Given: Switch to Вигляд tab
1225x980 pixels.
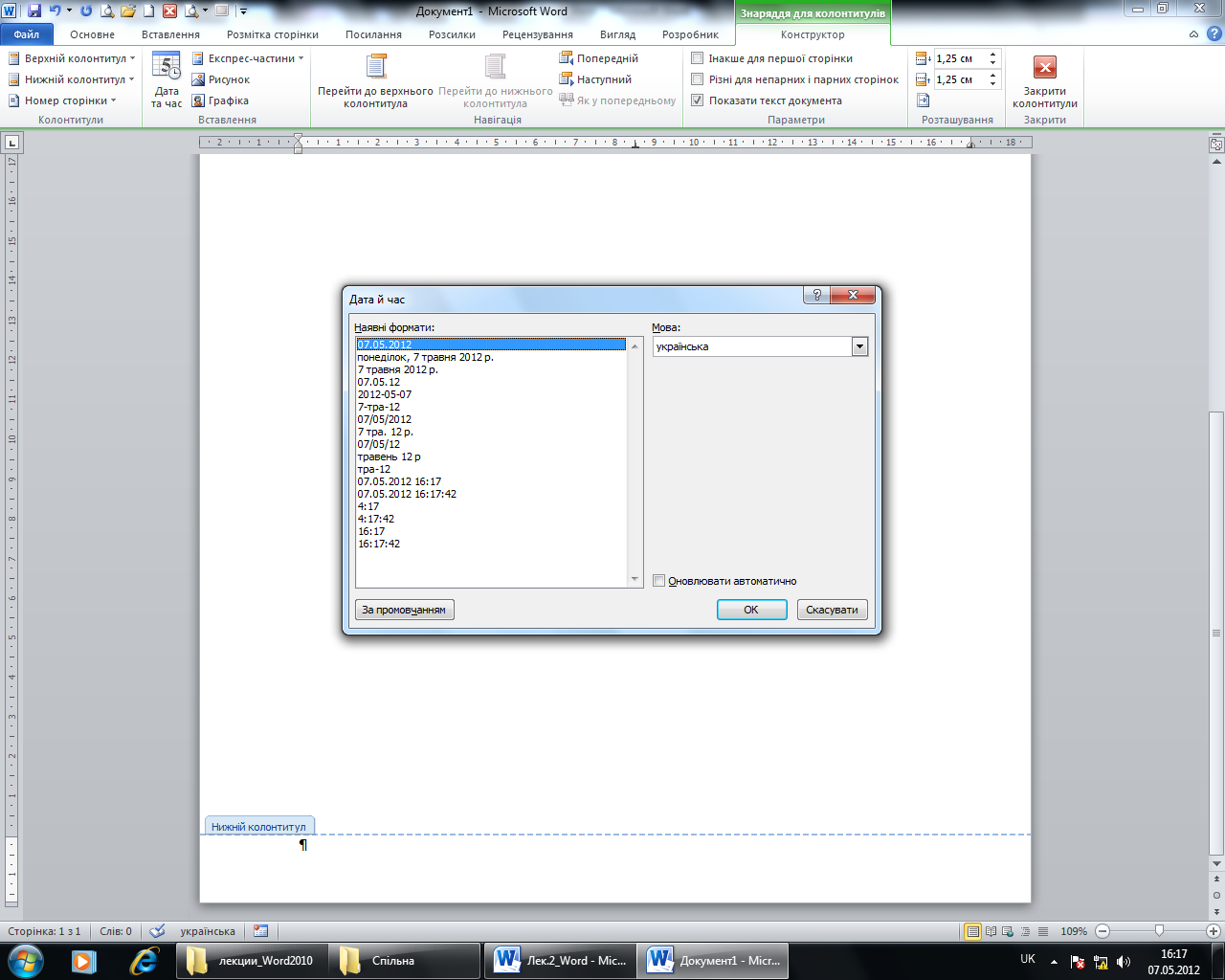Looking at the screenshot, I should coord(617,34).
